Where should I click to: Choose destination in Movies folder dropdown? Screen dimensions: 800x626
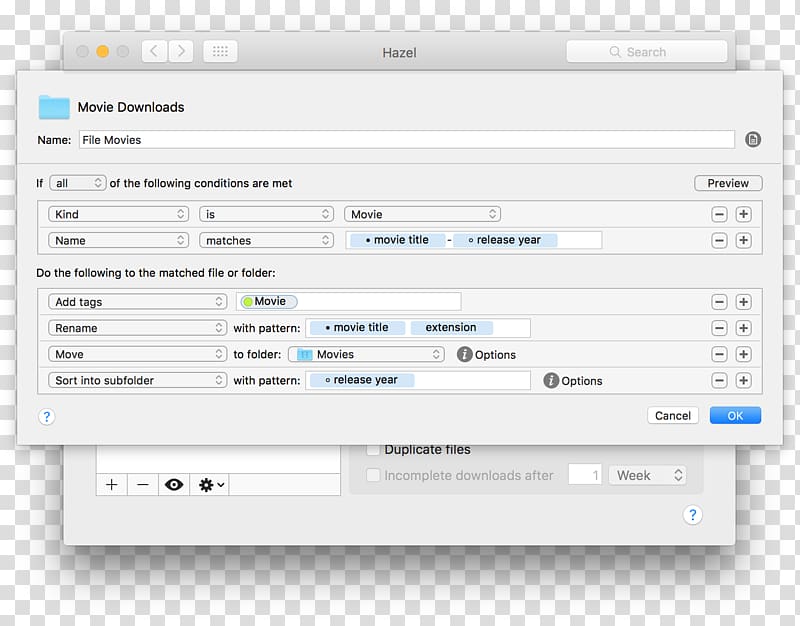pos(366,354)
